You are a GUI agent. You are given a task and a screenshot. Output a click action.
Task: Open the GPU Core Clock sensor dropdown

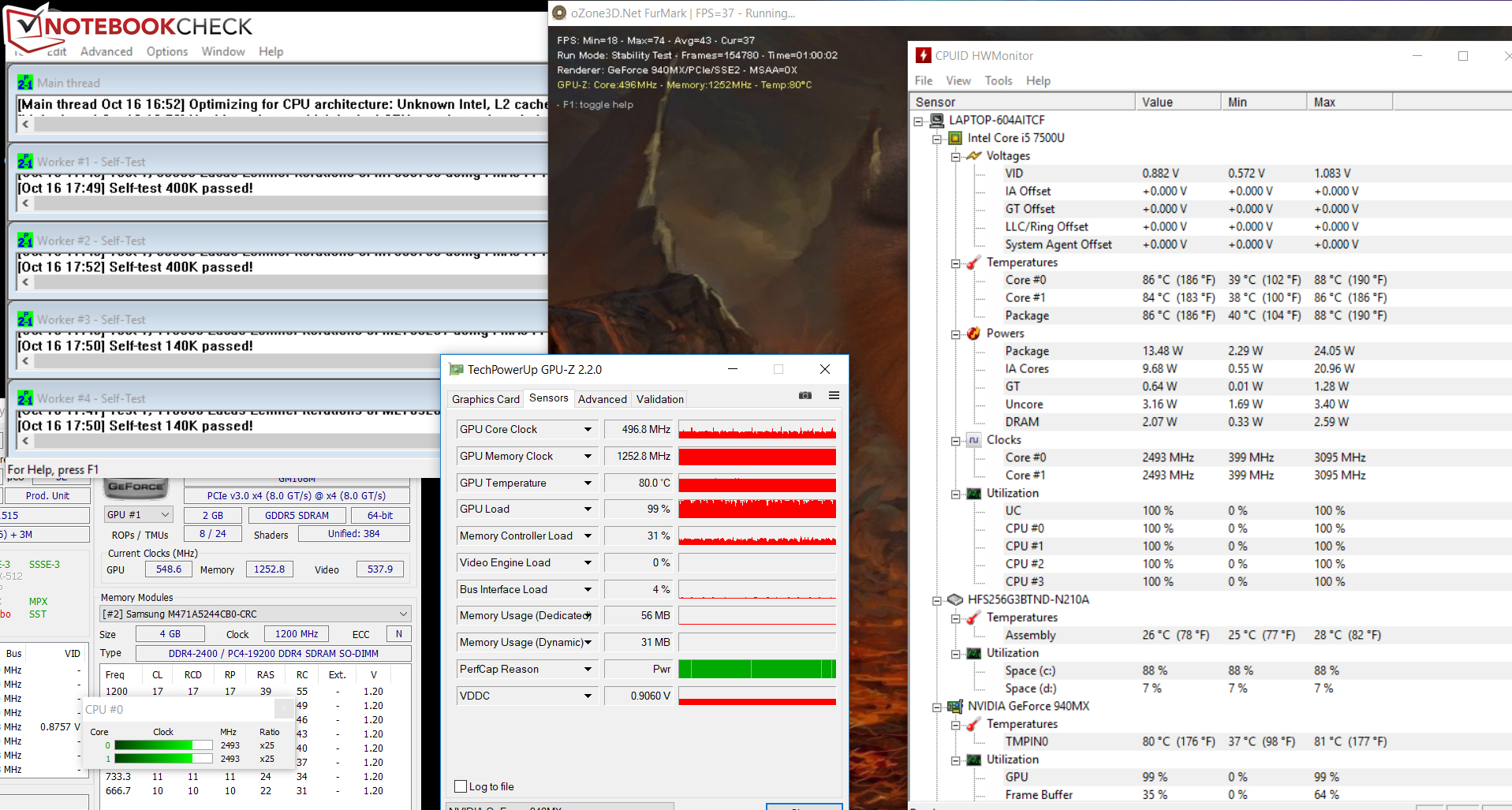588,429
